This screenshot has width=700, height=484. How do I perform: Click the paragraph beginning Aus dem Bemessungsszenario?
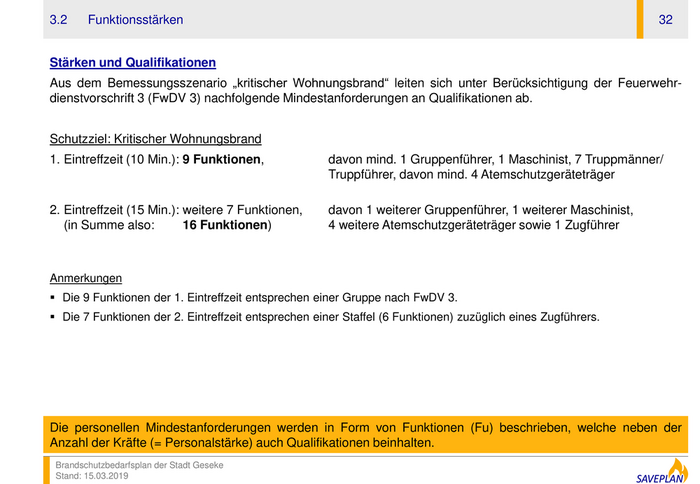point(366,91)
